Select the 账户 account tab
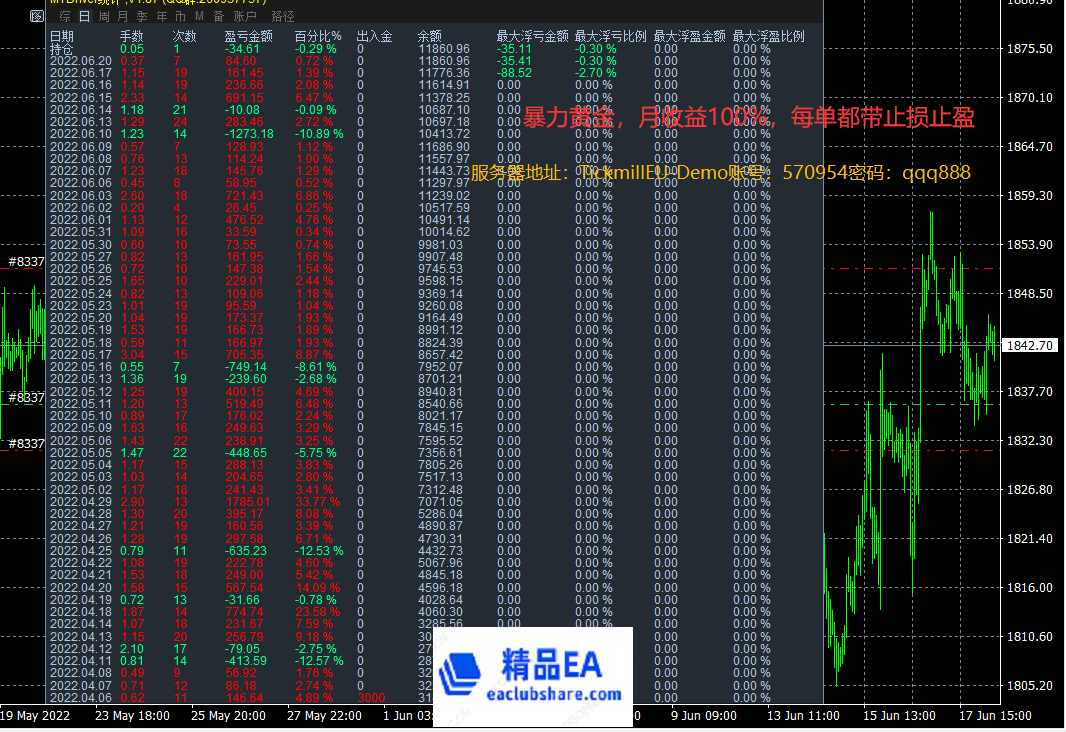 click(245, 16)
